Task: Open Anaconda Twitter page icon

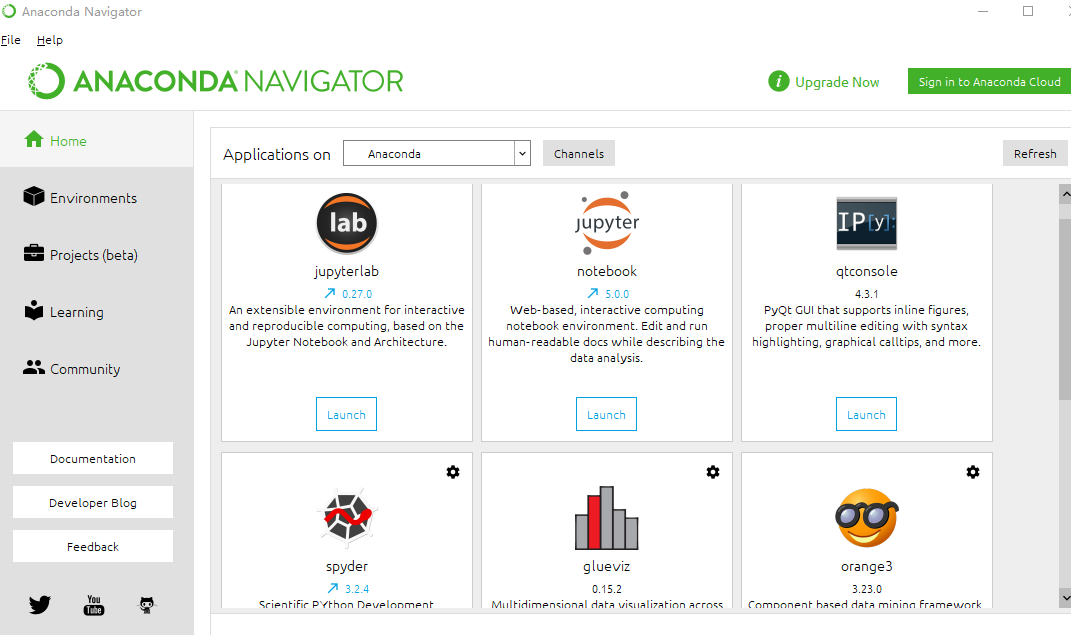Action: [40, 605]
